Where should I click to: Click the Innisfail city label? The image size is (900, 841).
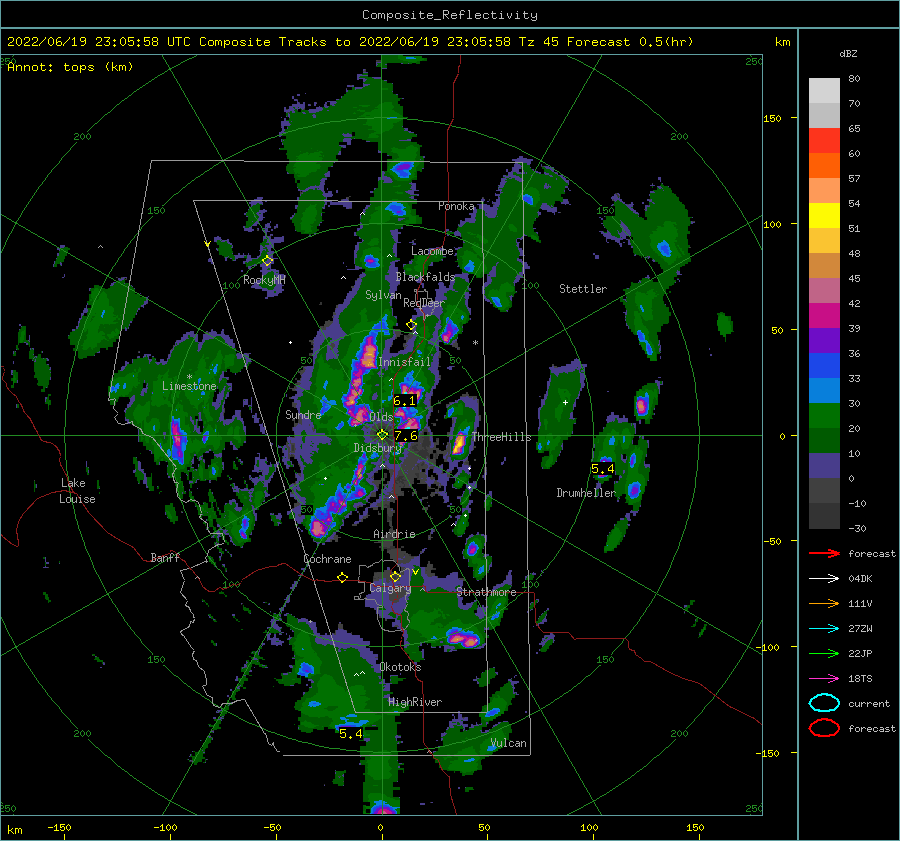coord(404,362)
